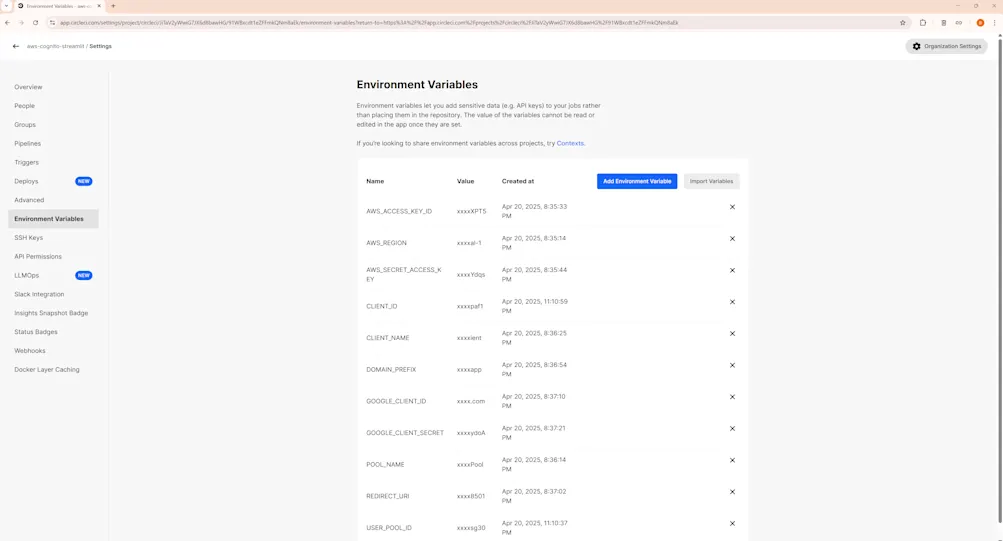This screenshot has height=541, width=1003.
Task: Open People settings page
Action: click(24, 106)
